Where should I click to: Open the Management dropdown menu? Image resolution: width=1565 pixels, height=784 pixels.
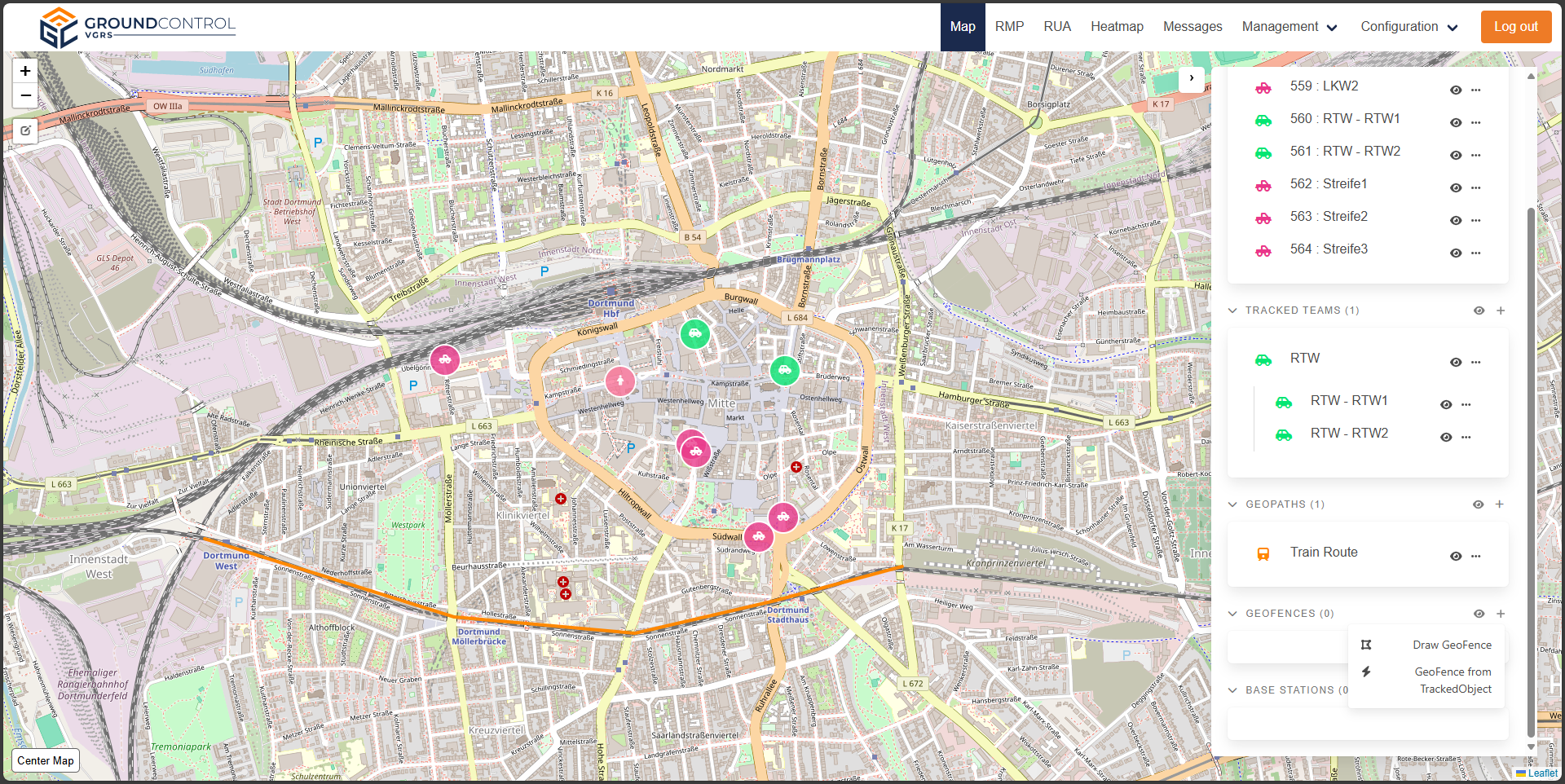tap(1289, 27)
